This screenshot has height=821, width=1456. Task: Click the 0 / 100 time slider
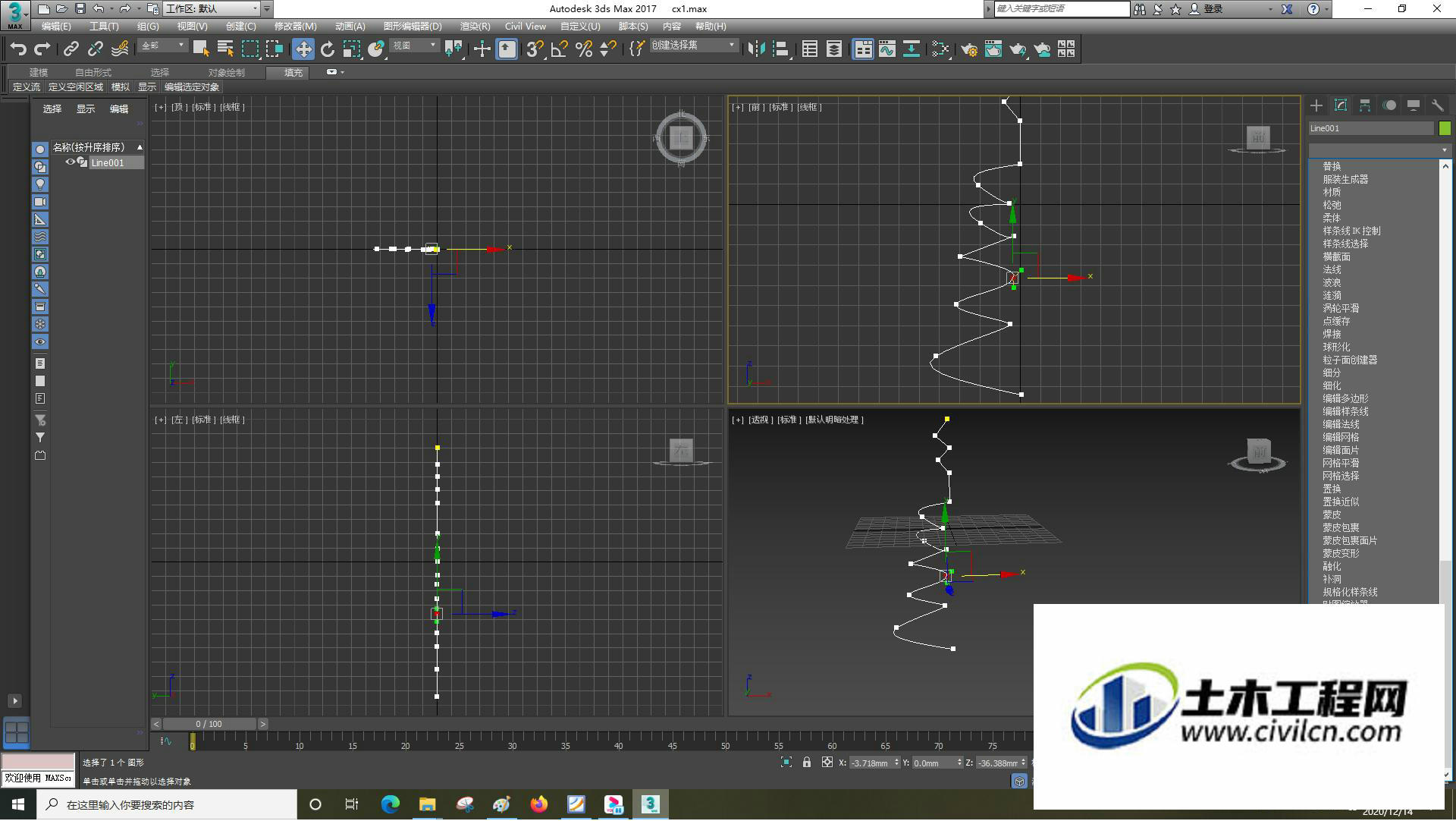[x=209, y=724]
